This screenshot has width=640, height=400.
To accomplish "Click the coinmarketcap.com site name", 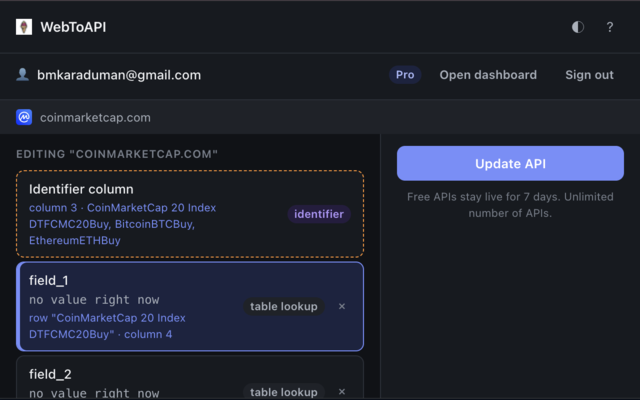I will point(95,118).
